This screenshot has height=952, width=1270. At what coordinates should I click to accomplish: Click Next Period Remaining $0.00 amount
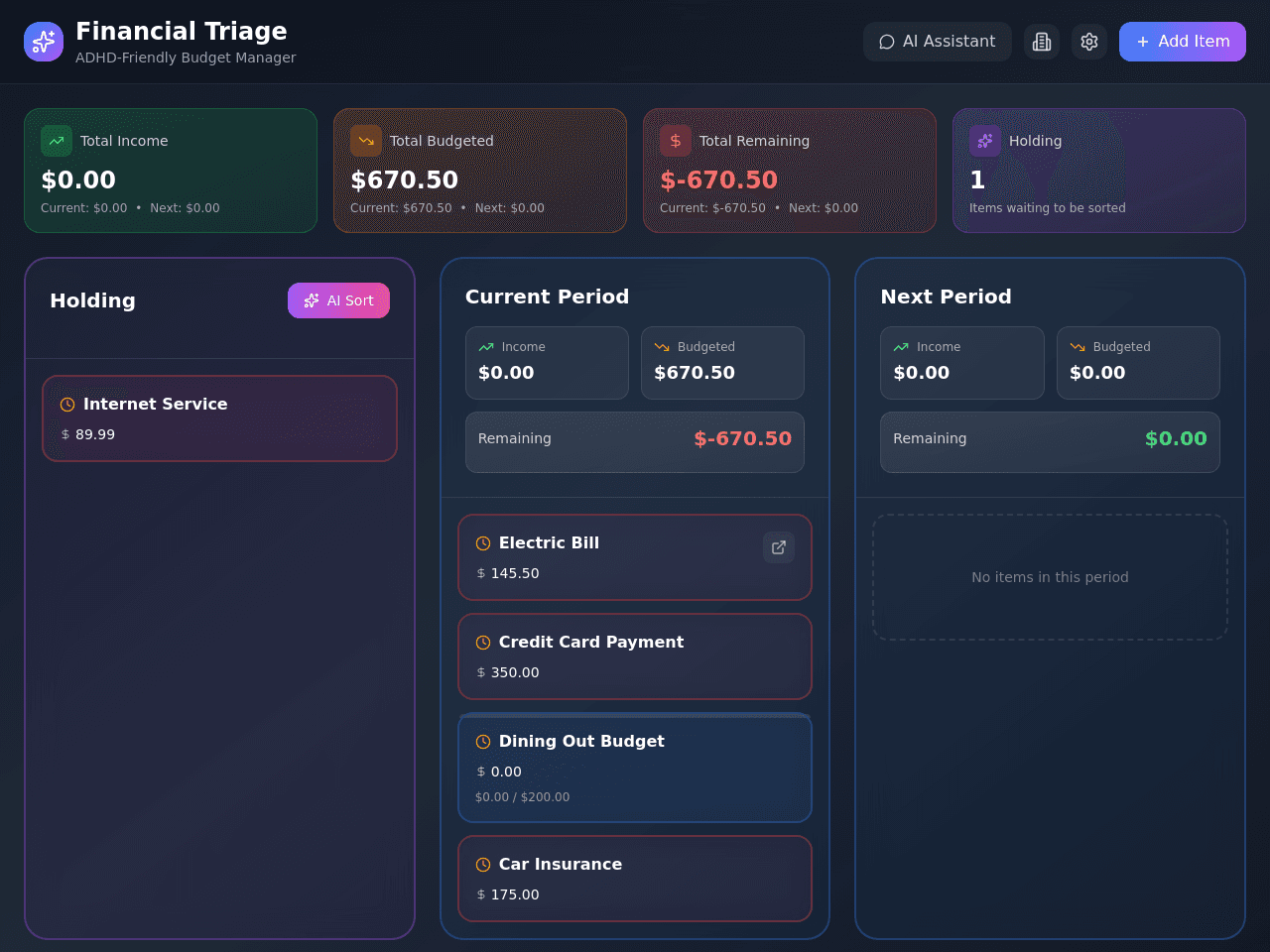1176,438
